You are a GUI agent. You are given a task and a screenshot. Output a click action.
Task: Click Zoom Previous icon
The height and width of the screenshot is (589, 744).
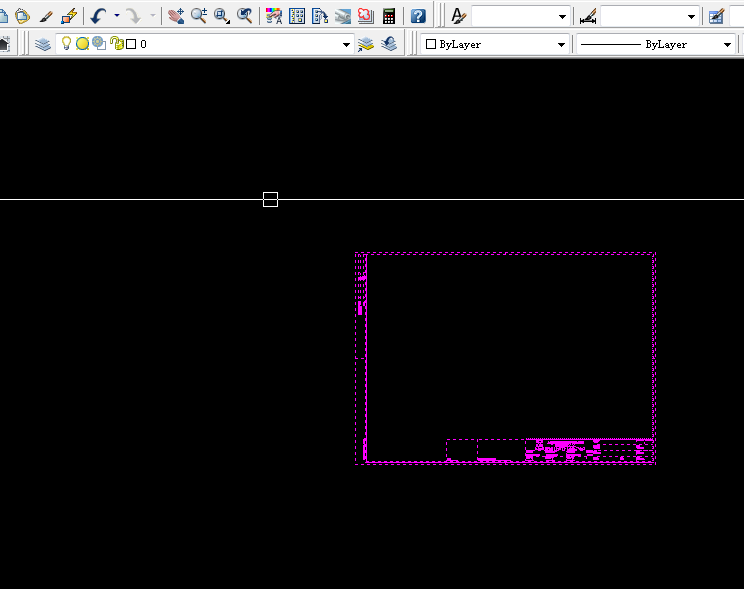click(x=245, y=16)
